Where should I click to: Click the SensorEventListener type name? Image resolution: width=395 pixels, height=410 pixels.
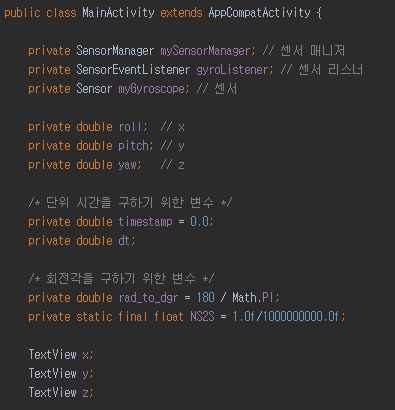pyautogui.click(x=133, y=70)
